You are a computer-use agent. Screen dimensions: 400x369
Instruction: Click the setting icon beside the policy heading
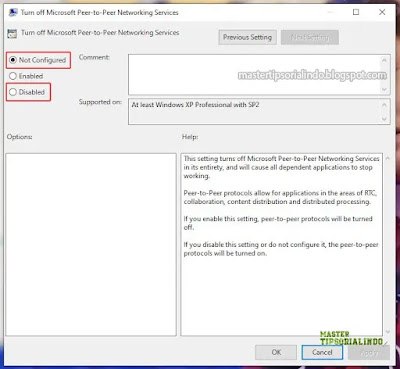click(x=12, y=33)
